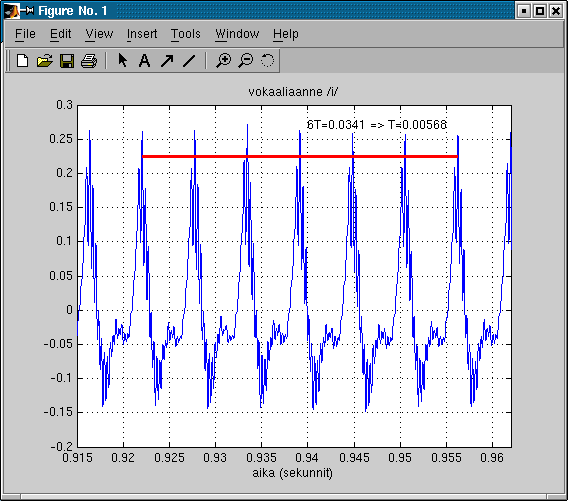568x501 pixels.
Task: Open the Window menu
Action: pyautogui.click(x=237, y=34)
